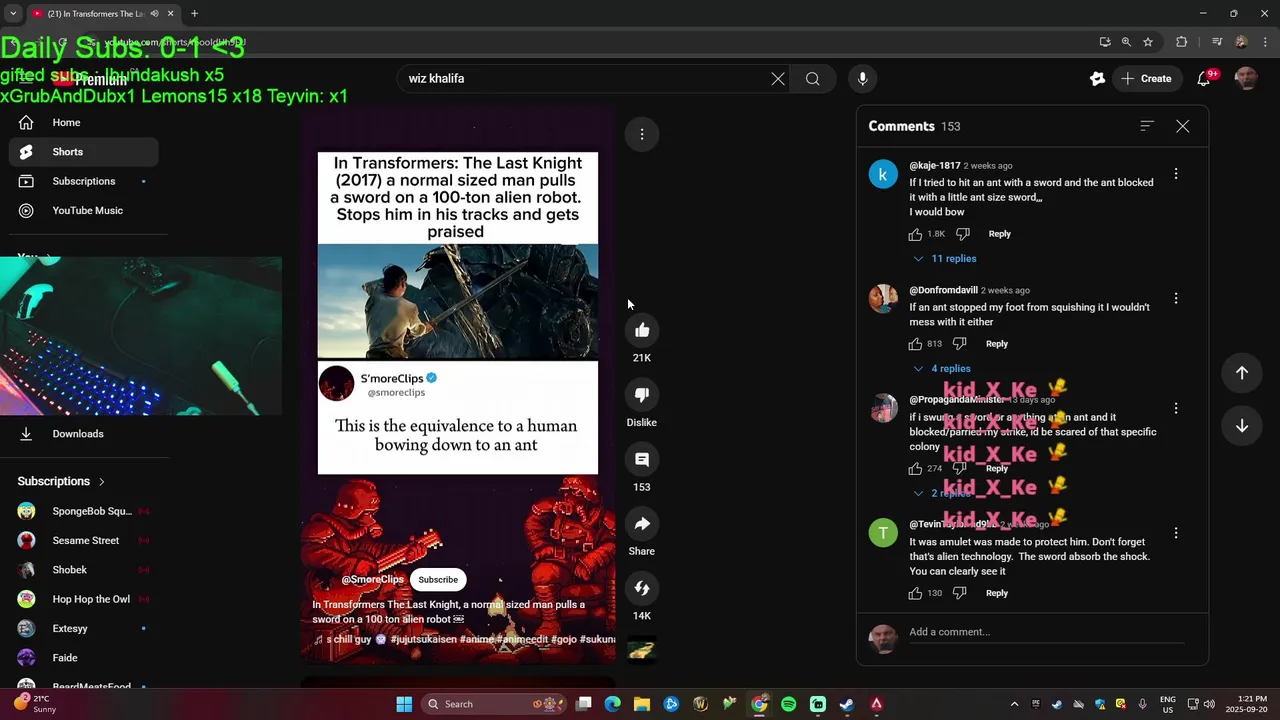The image size is (1280, 720).
Task: Open Sesame Street channel subscription
Action: coord(84,540)
